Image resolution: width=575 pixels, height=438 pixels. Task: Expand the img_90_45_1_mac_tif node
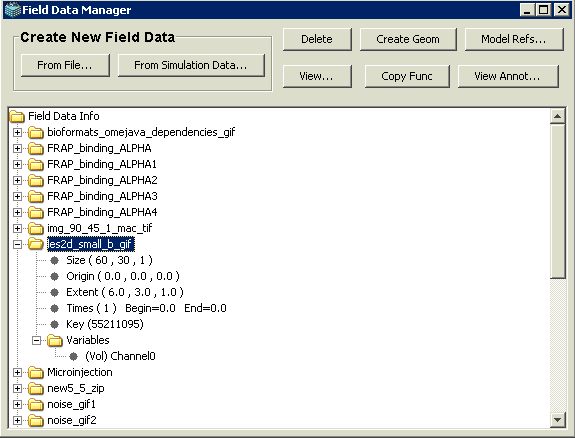pyautogui.click(x=17, y=228)
